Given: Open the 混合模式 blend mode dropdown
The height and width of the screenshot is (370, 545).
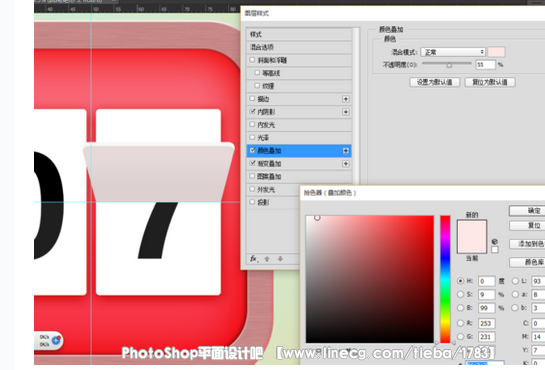Looking at the screenshot, I should pyautogui.click(x=453, y=52).
